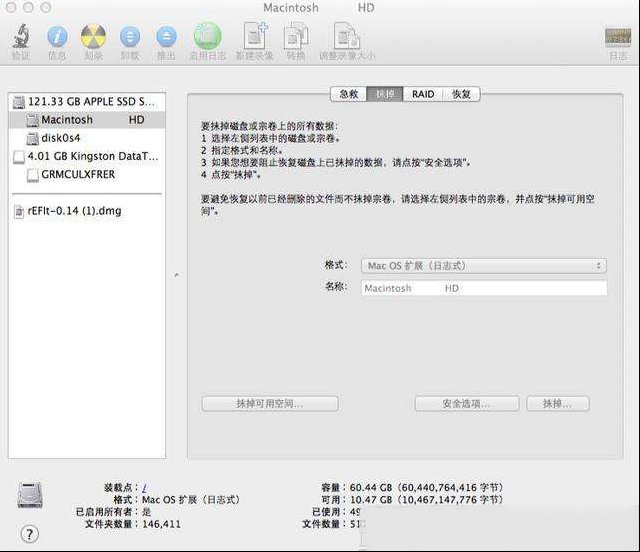The width and height of the screenshot is (640, 552).
Task: Click the Security Options (安全选项) button
Action: click(467, 404)
